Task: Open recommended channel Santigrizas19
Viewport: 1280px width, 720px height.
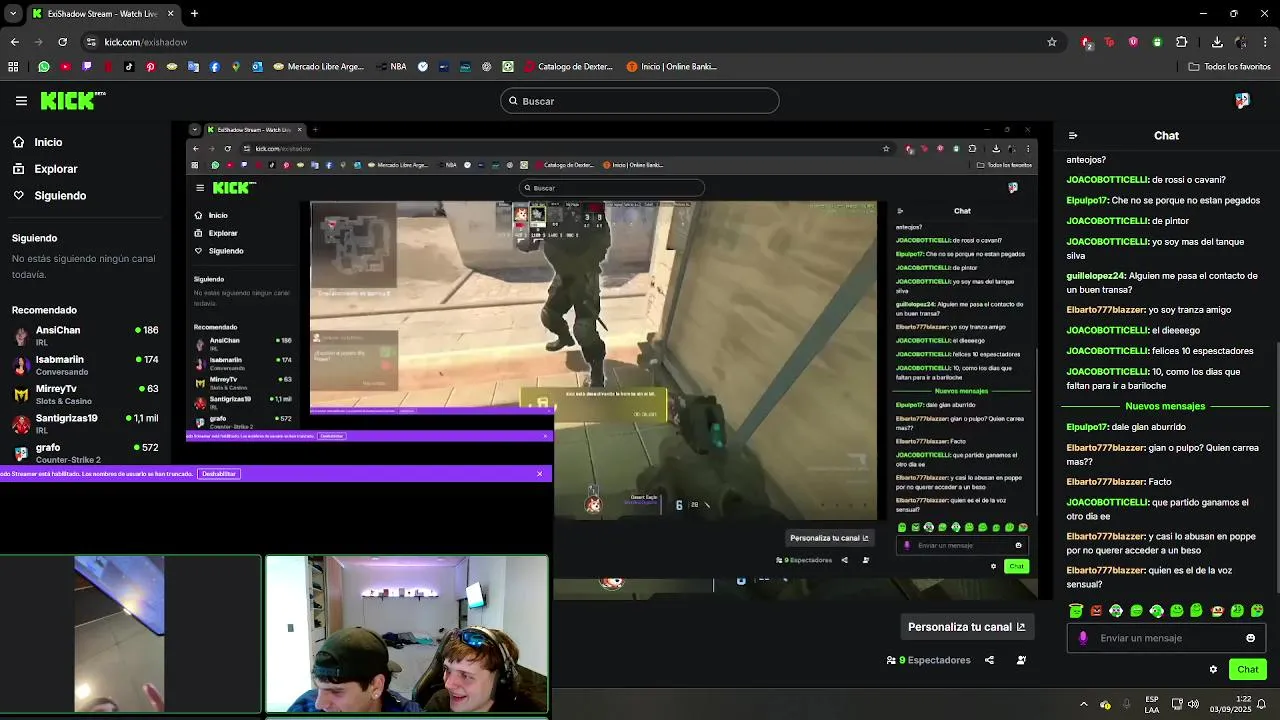Action: coord(85,423)
